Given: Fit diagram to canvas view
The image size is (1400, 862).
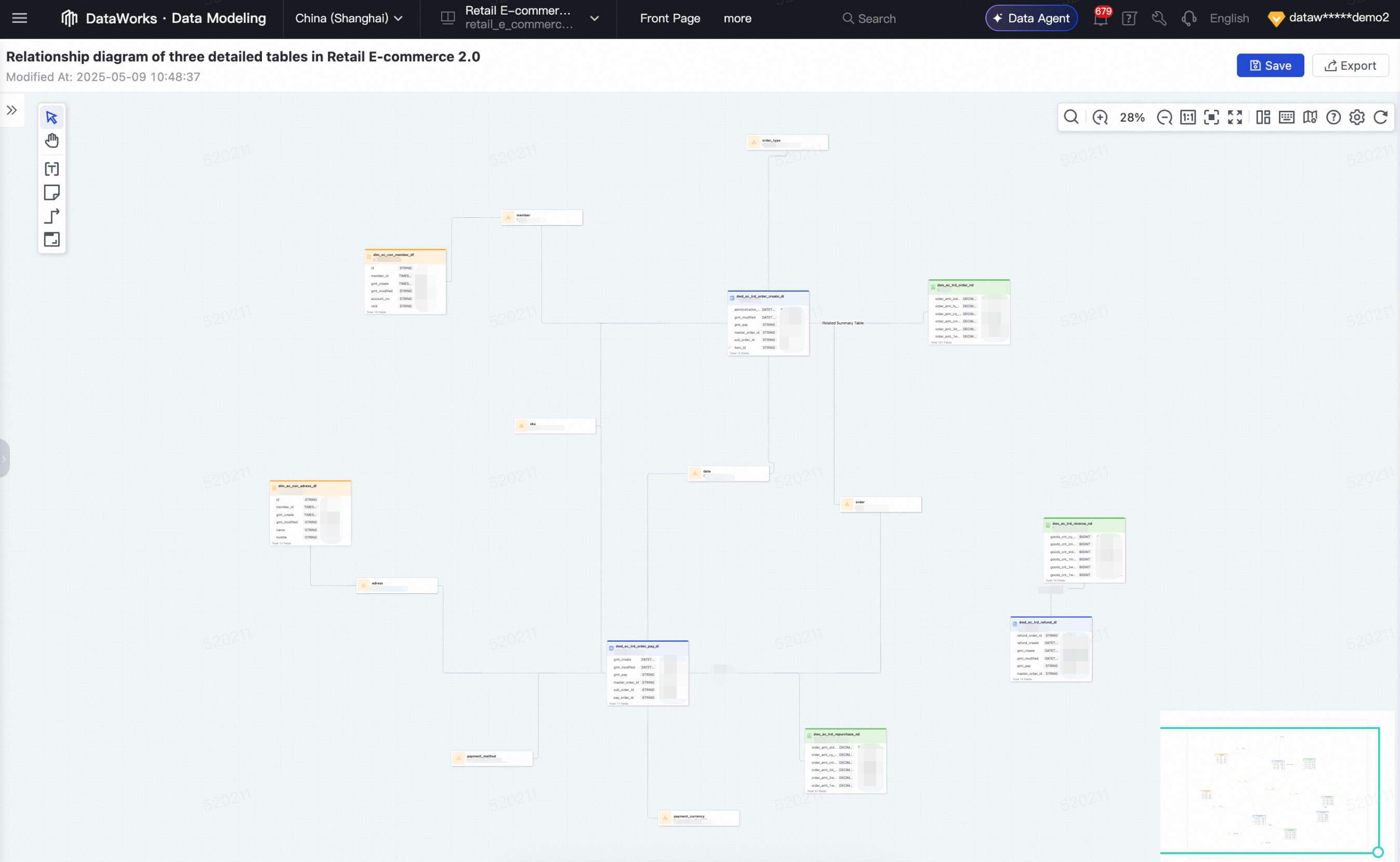Looking at the screenshot, I should coord(1211,117).
